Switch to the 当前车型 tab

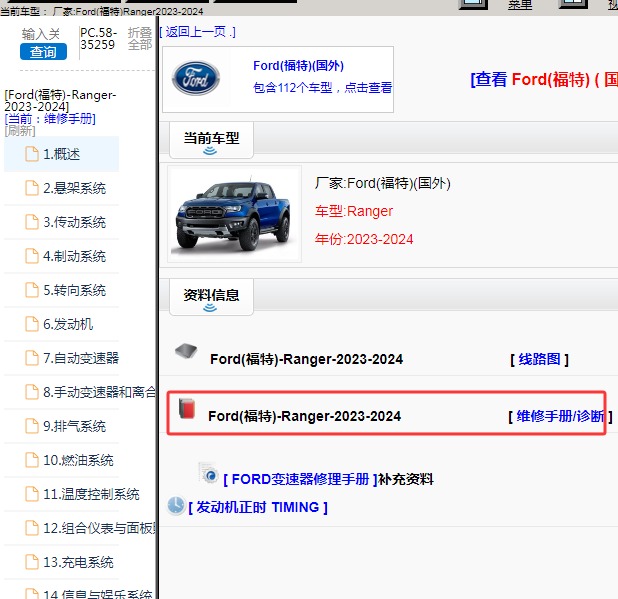click(x=211, y=140)
